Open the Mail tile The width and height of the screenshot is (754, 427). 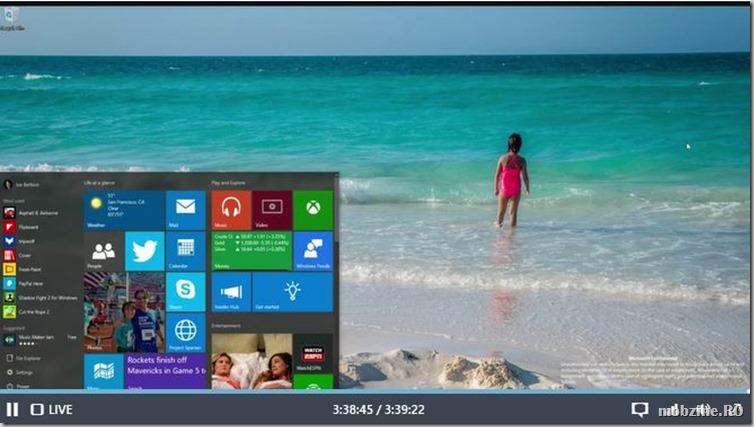(x=186, y=210)
